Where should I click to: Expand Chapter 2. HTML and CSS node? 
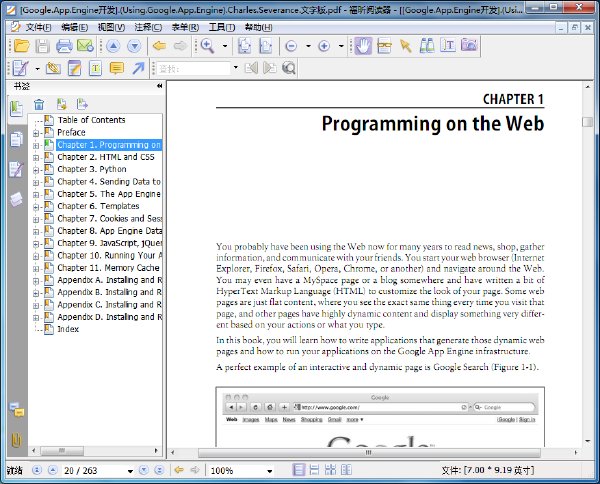point(36,158)
